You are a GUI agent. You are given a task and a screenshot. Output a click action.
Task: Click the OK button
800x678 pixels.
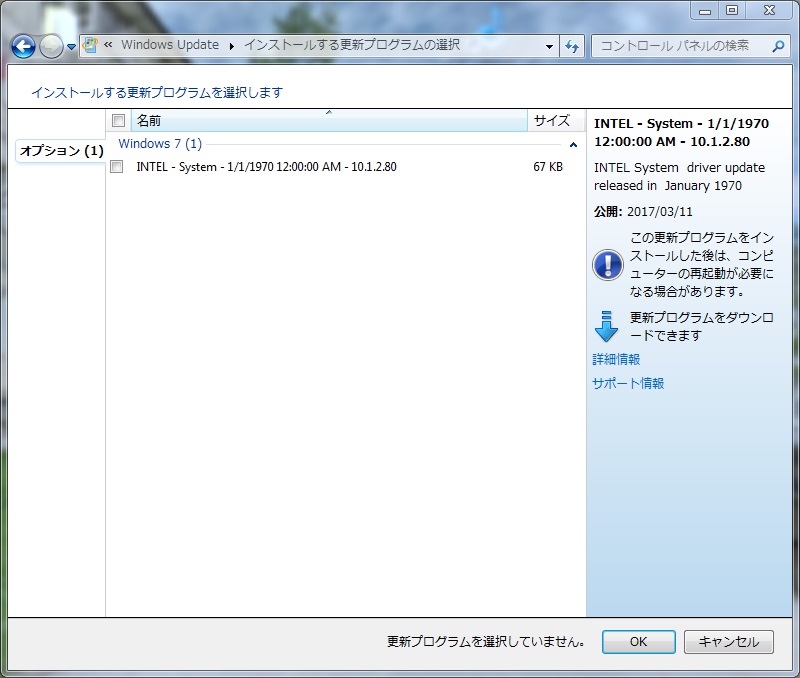(x=639, y=642)
